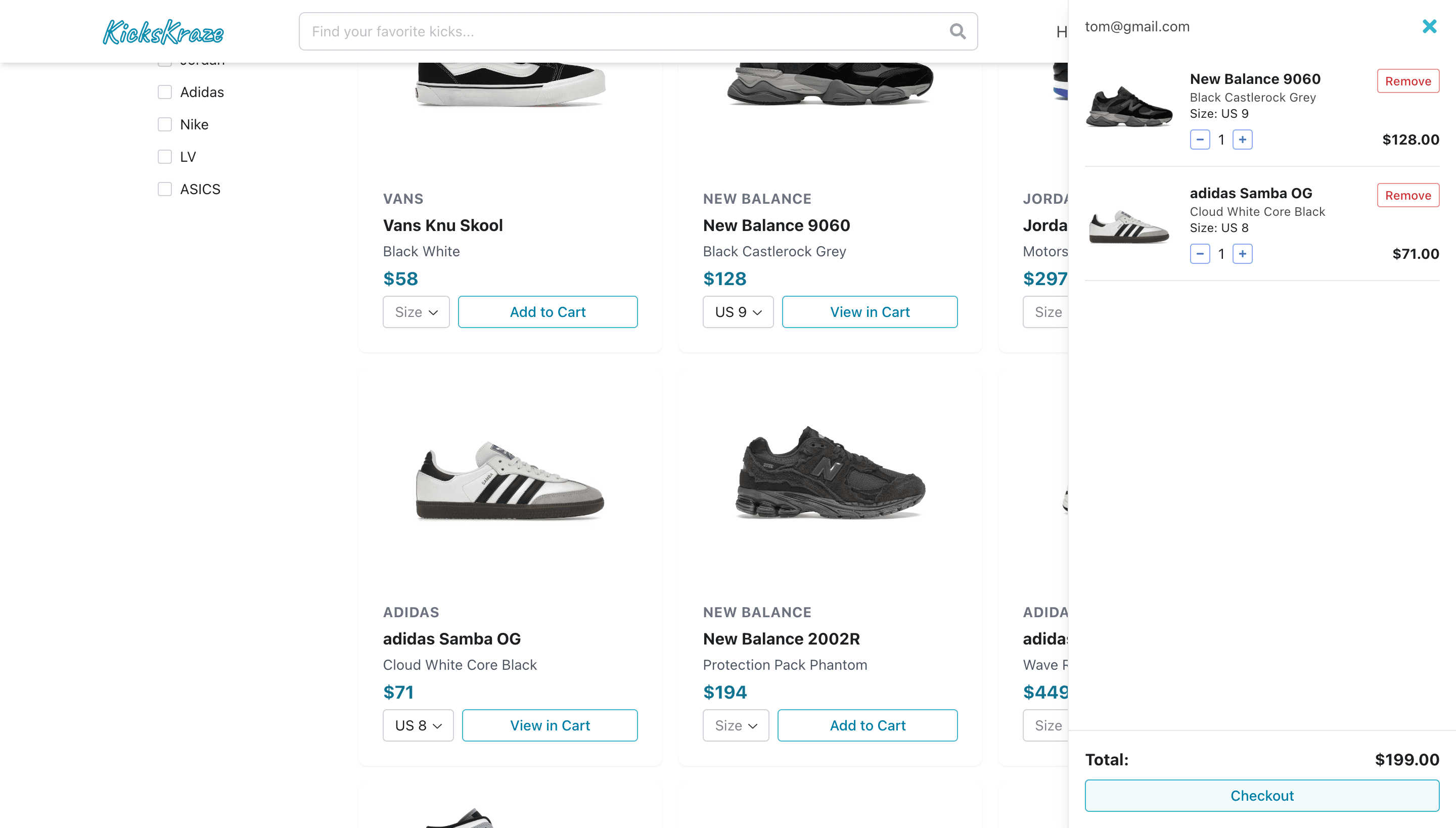Screen dimensions: 1456x828
Task: Open New Balance 9060 thumbnail in cart
Action: (1128, 107)
